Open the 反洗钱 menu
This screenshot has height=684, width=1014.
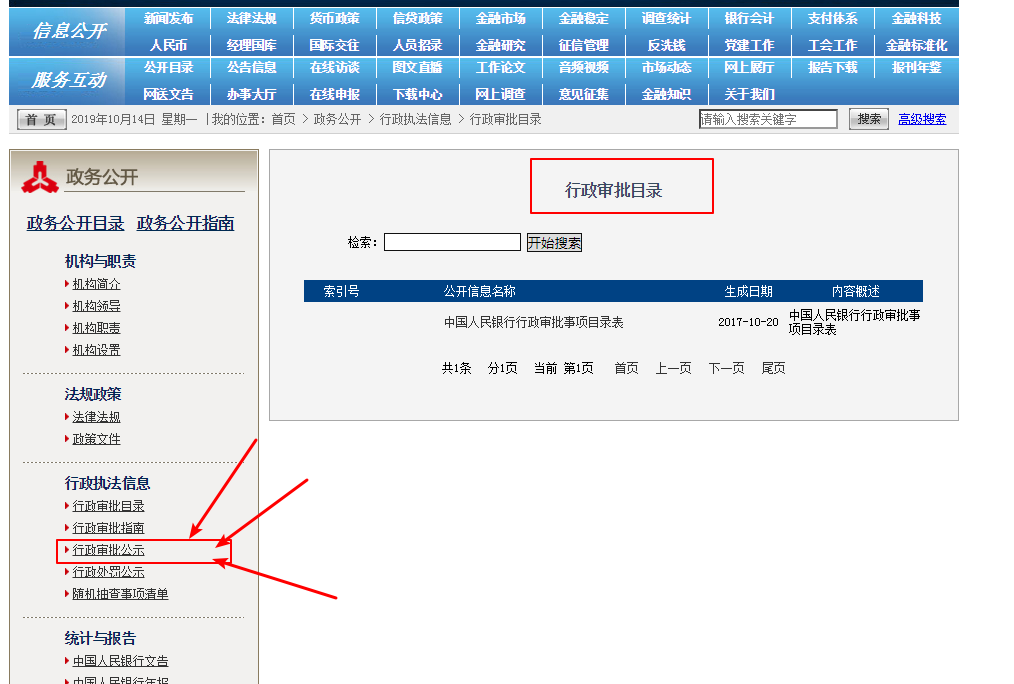tap(665, 44)
